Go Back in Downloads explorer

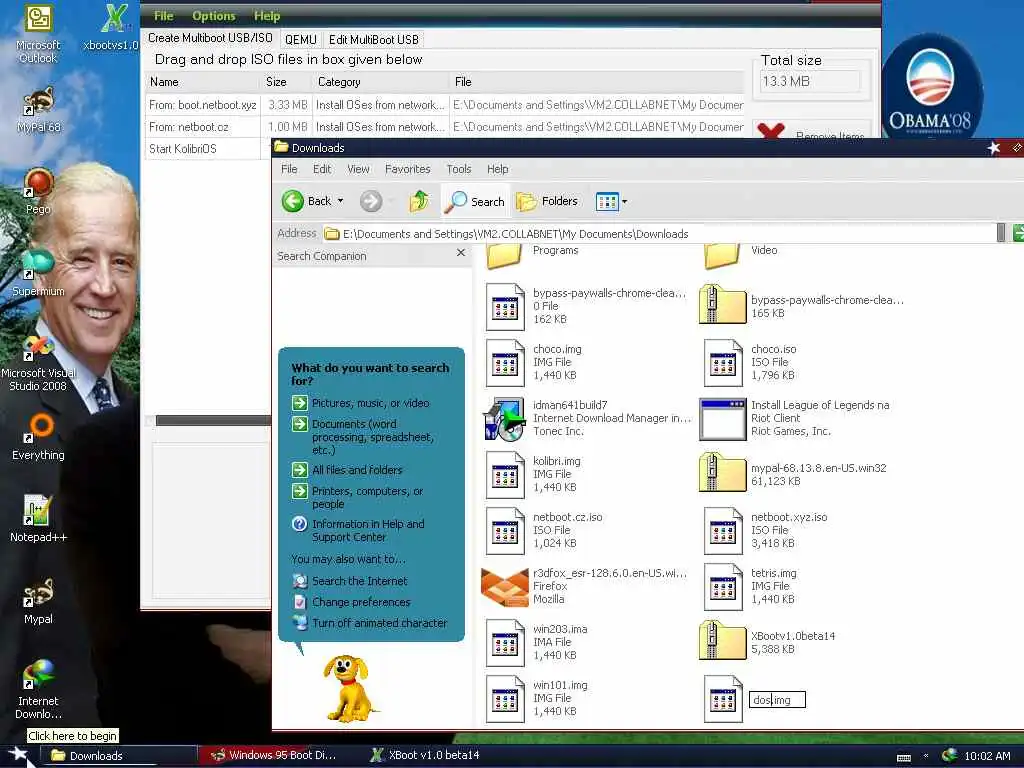point(307,201)
